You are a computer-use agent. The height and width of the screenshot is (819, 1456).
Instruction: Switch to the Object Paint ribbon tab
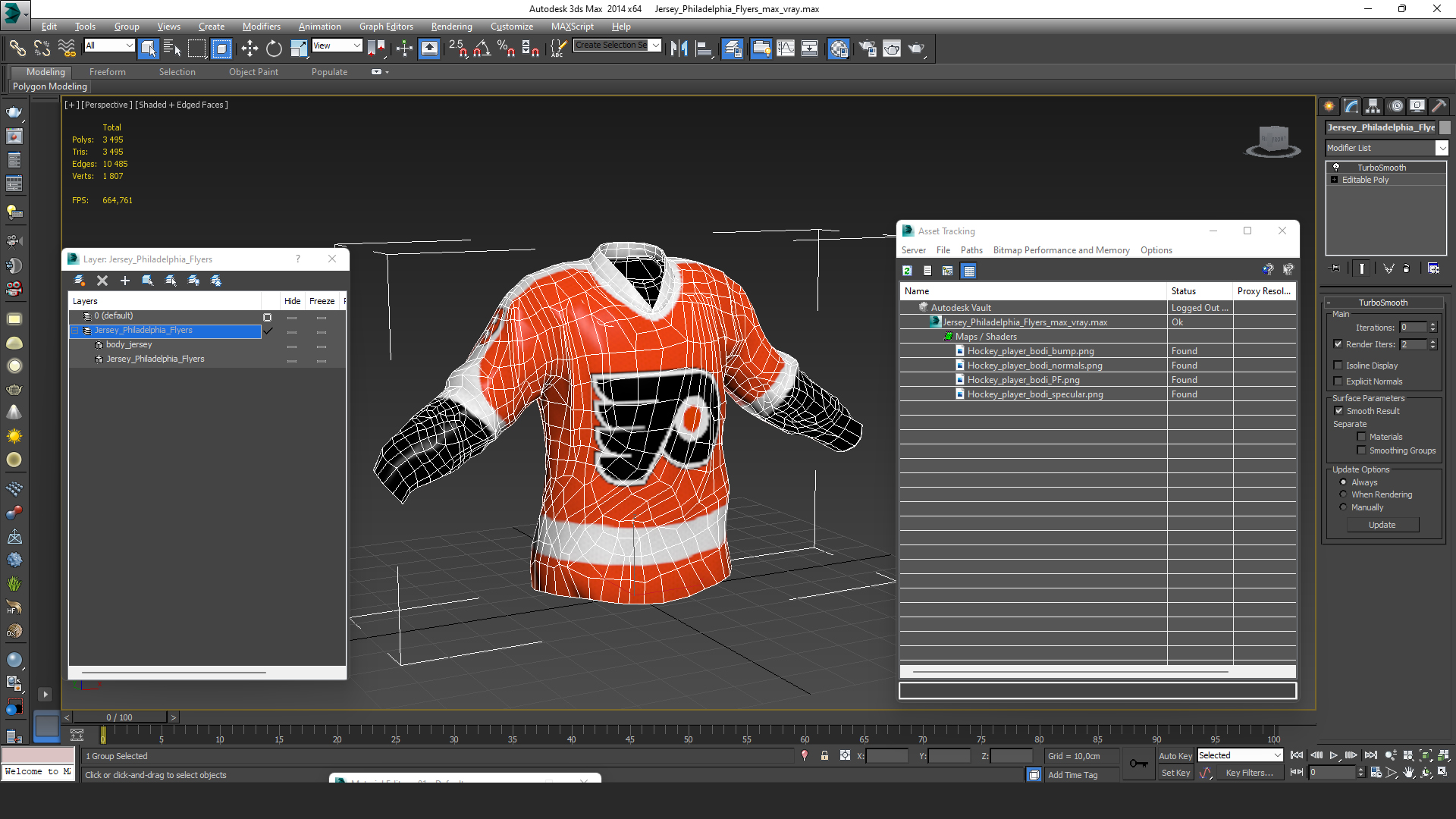[253, 72]
